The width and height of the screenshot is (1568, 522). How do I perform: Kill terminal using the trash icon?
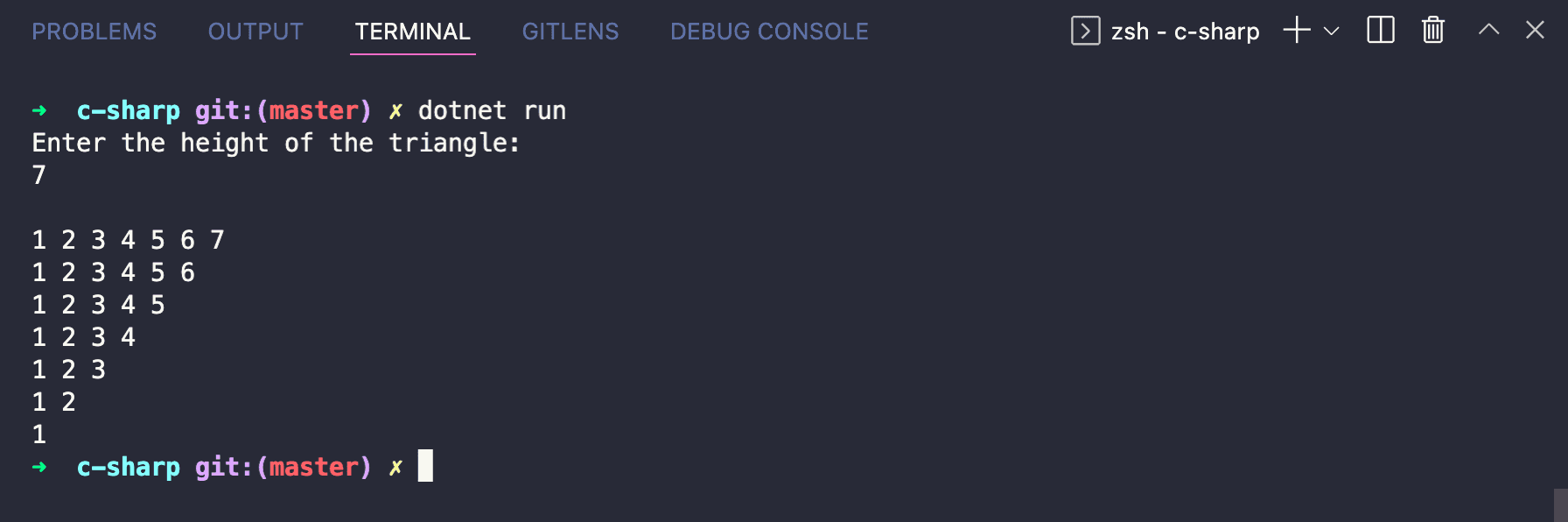point(1432,31)
